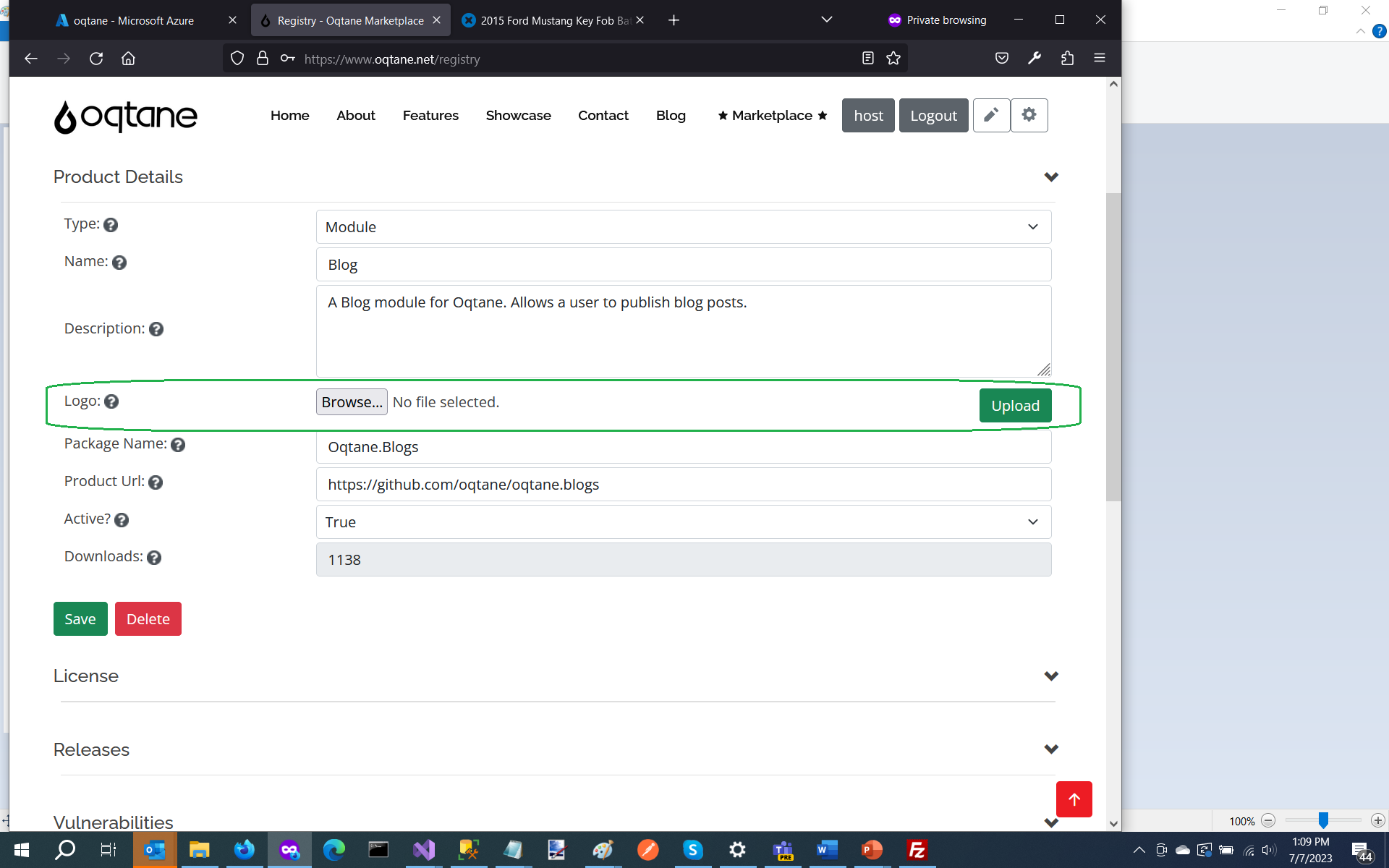
Task: Open Firefox hamburger menu
Action: (x=1099, y=58)
